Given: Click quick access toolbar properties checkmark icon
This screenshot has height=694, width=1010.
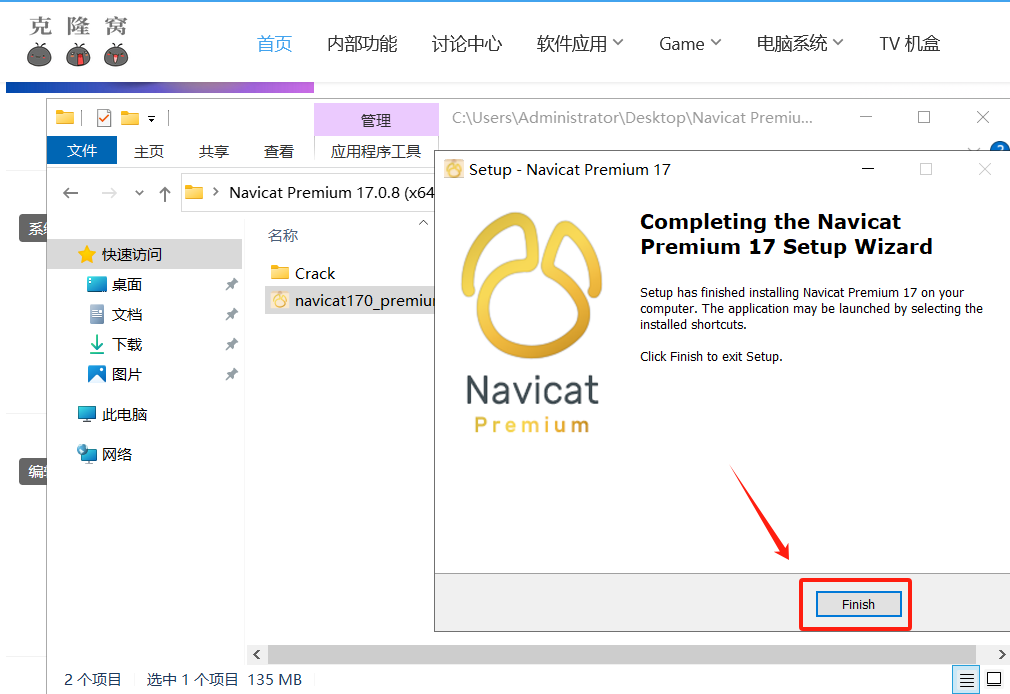Looking at the screenshot, I should (104, 118).
